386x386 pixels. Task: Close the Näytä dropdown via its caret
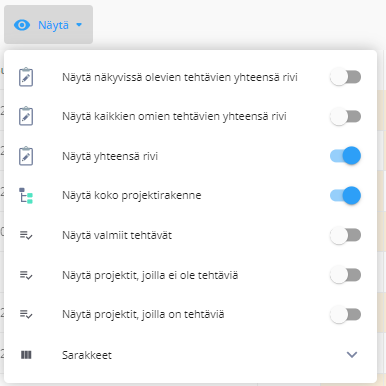[79, 25]
